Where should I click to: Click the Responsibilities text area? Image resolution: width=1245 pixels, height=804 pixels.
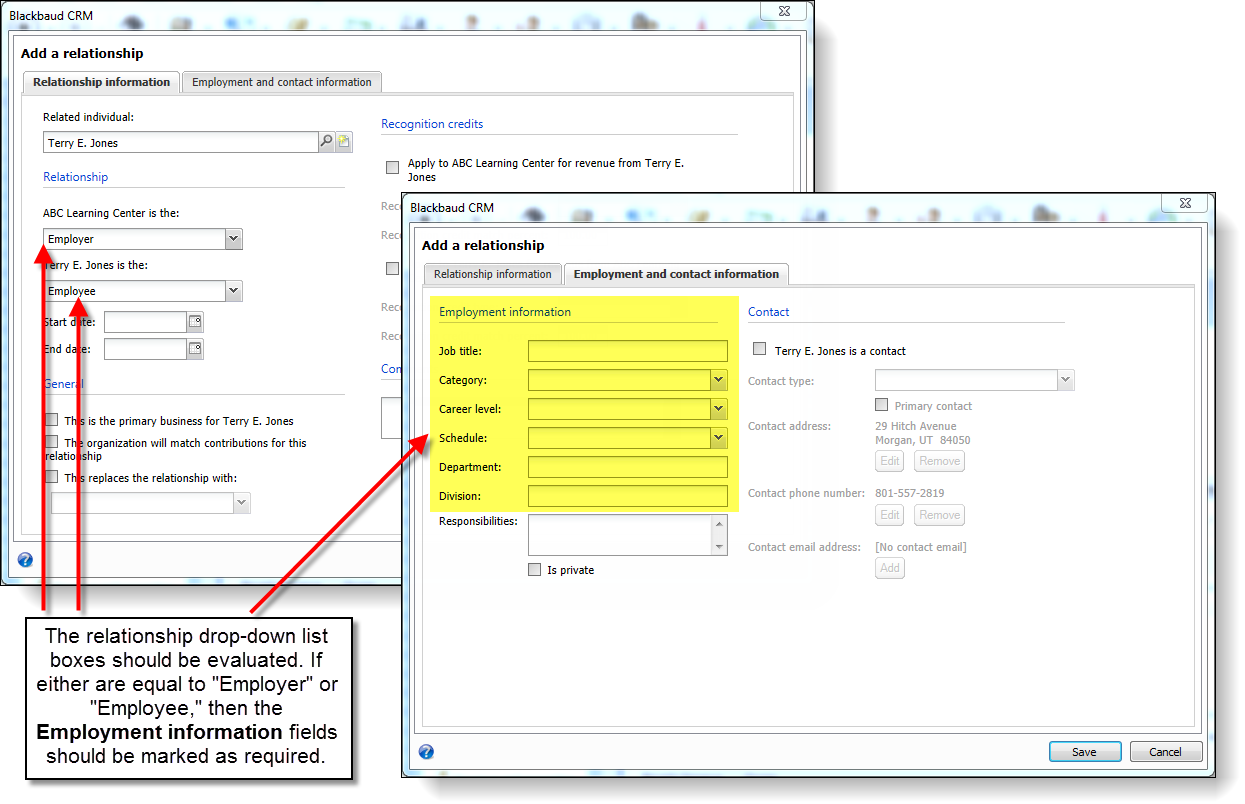click(620, 535)
